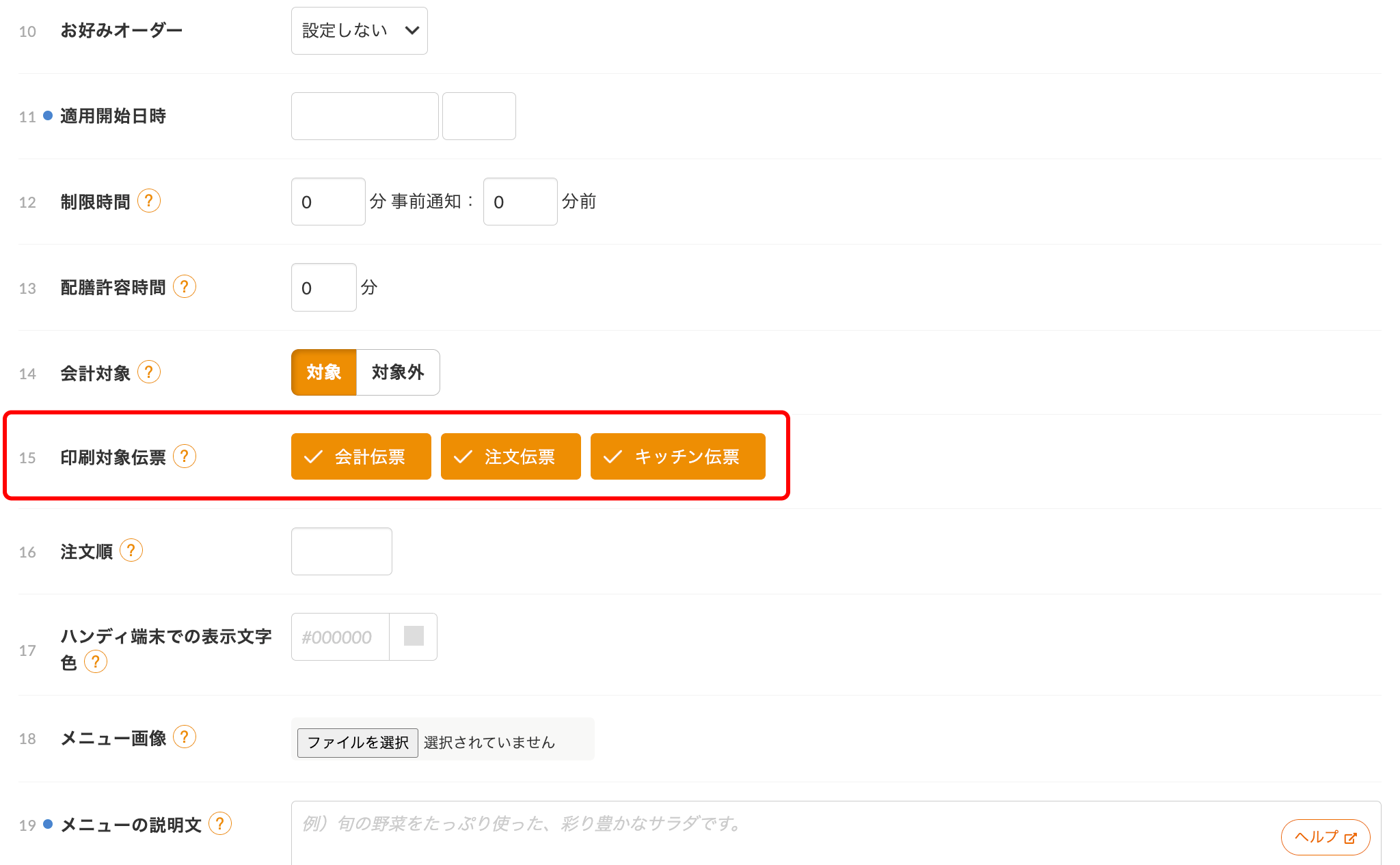Viewport: 1400px width, 865px height.
Task: Toggle the キッチン伝票 checkbox button
Action: coord(678,456)
